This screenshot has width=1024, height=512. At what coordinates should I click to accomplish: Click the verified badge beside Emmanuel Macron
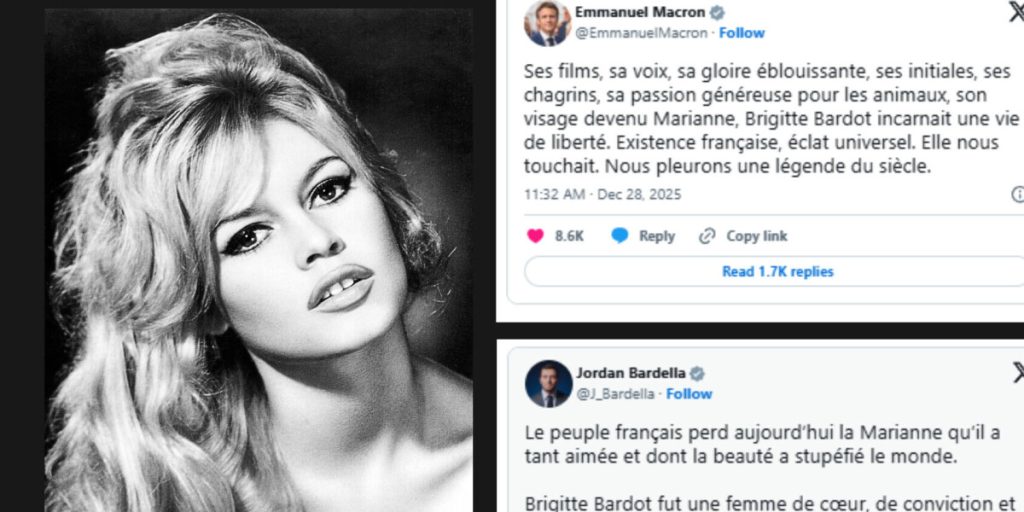[717, 13]
